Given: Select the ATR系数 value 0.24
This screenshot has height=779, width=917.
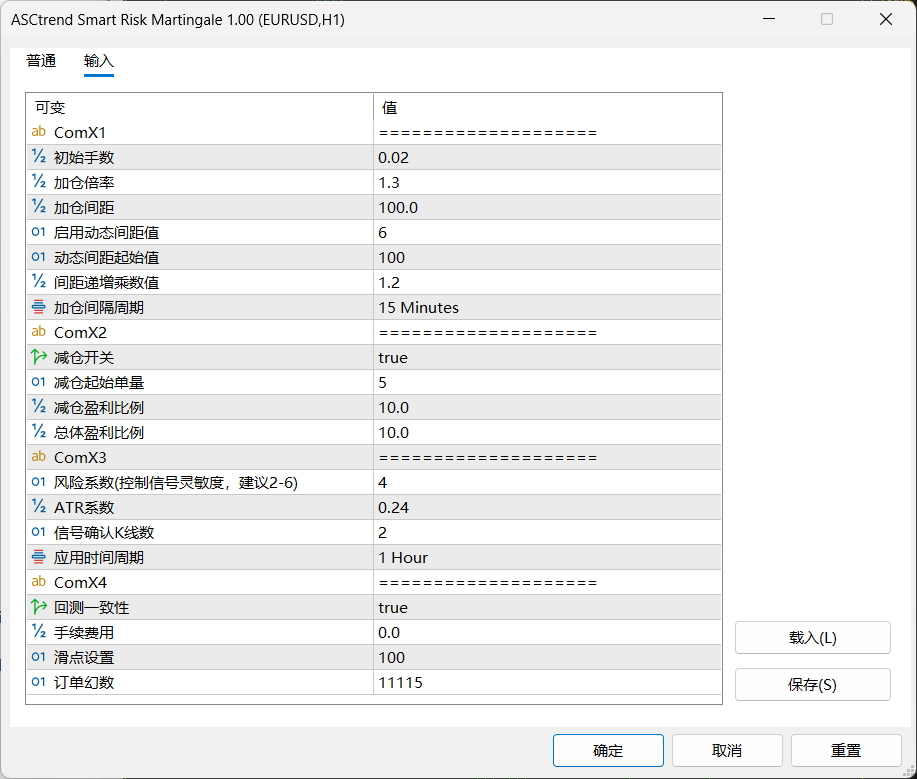Looking at the screenshot, I should [x=547, y=508].
